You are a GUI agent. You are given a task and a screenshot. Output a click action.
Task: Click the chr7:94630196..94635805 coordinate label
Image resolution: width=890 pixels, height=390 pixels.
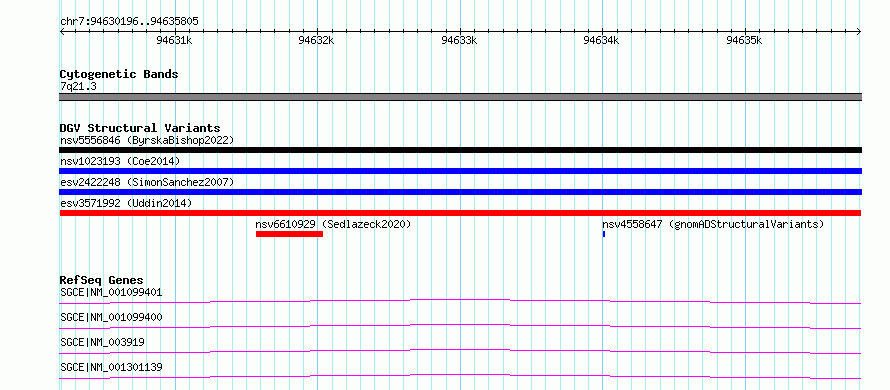(x=129, y=22)
